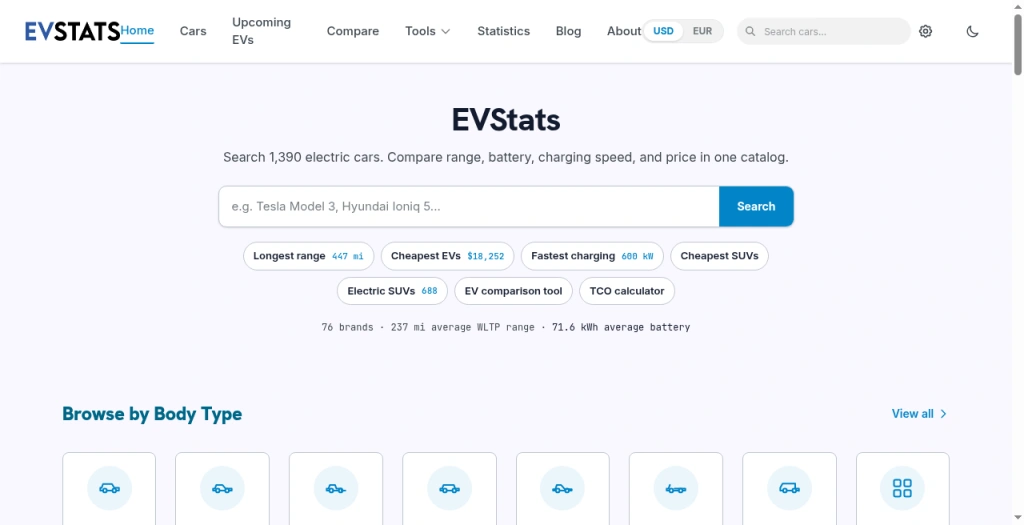Image resolution: width=1024 pixels, height=525 pixels.
Task: Select the Electric SUVs 688 chip
Action: pyautogui.click(x=392, y=291)
